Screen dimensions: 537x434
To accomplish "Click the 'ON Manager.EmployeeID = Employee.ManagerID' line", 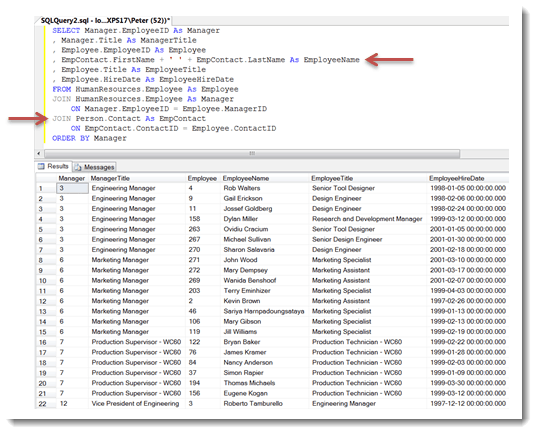I will point(169,109).
